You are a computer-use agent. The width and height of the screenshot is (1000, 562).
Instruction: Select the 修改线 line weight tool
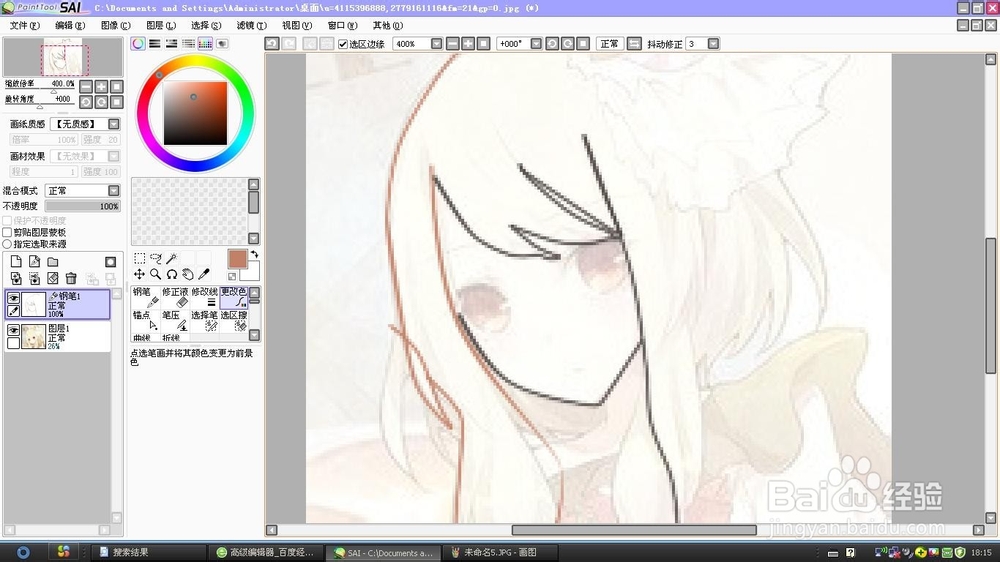pyautogui.click(x=204, y=297)
